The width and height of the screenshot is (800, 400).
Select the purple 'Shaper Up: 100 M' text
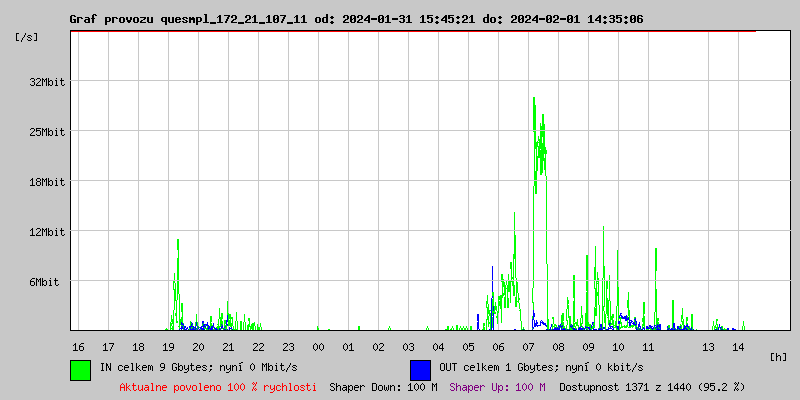click(x=497, y=386)
